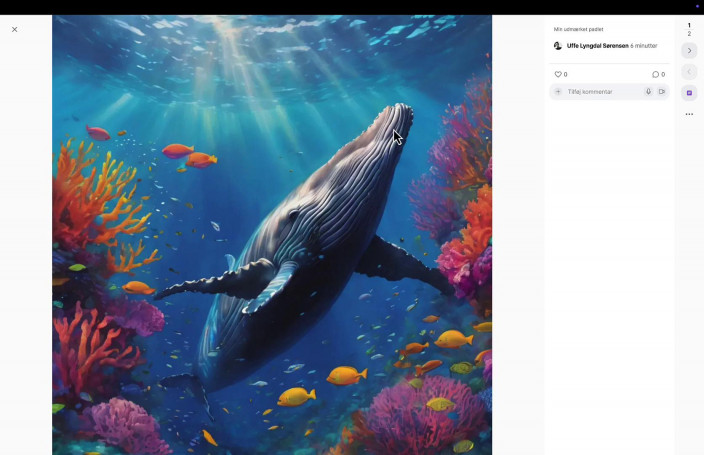Image resolution: width=704 pixels, height=455 pixels.
Task: Click the microphone icon to record audio comment
Action: coord(648,92)
